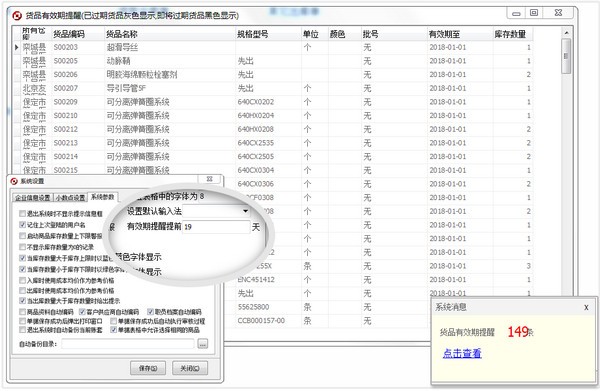Click the row indicator arrow of row S00203
Viewport: 600px width, 391px height.
pos(16,47)
